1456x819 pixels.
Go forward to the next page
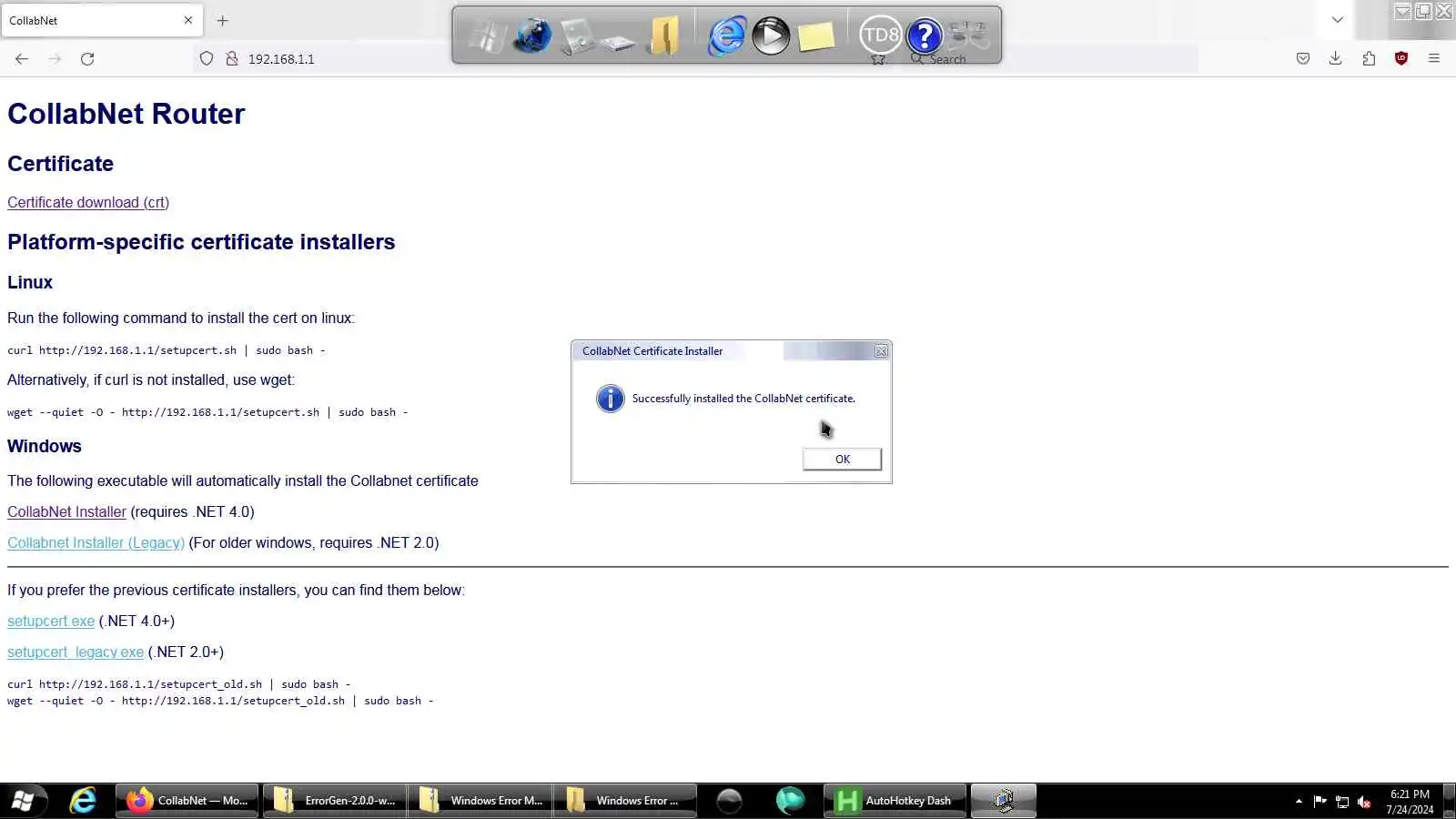(55, 58)
